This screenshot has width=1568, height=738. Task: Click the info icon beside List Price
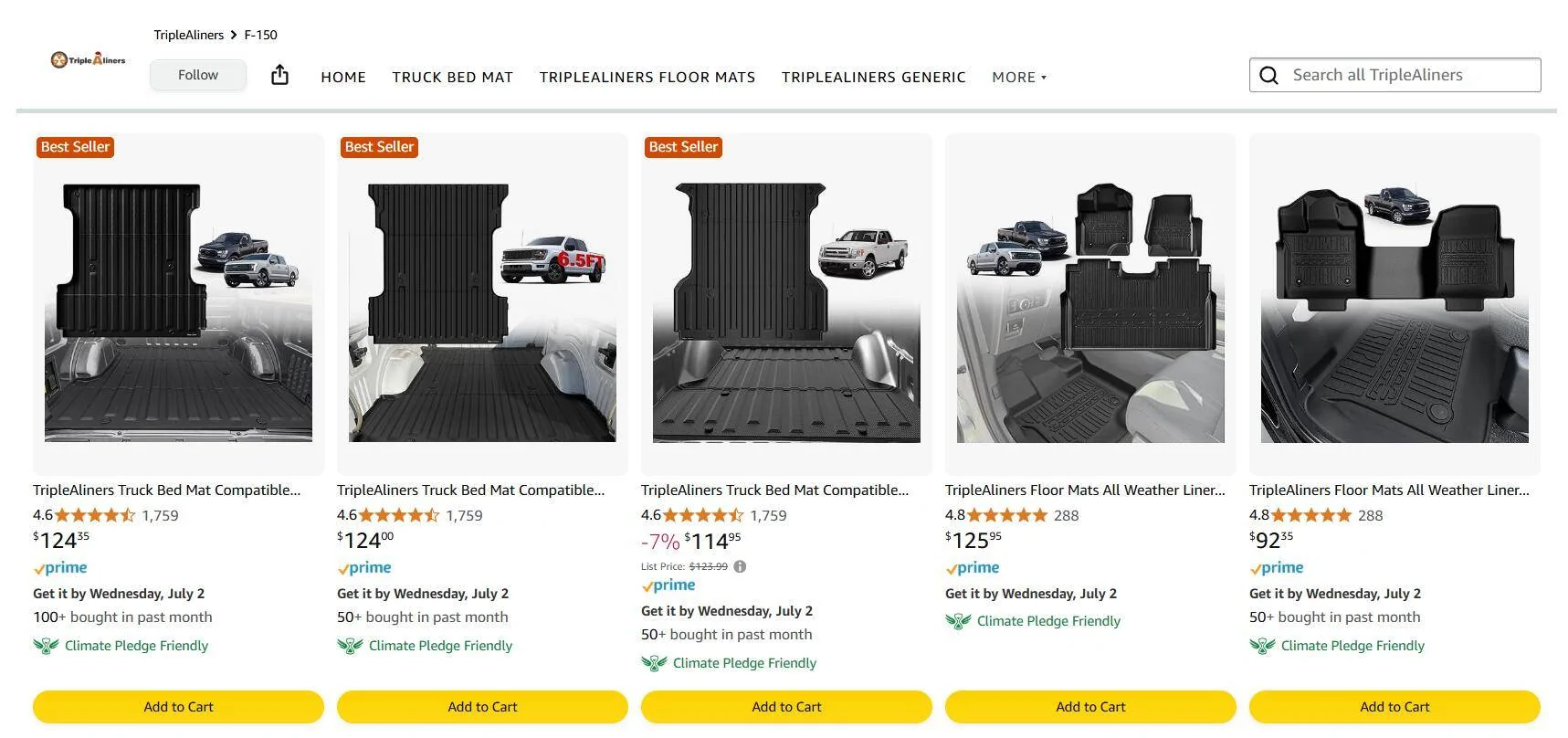pos(740,566)
